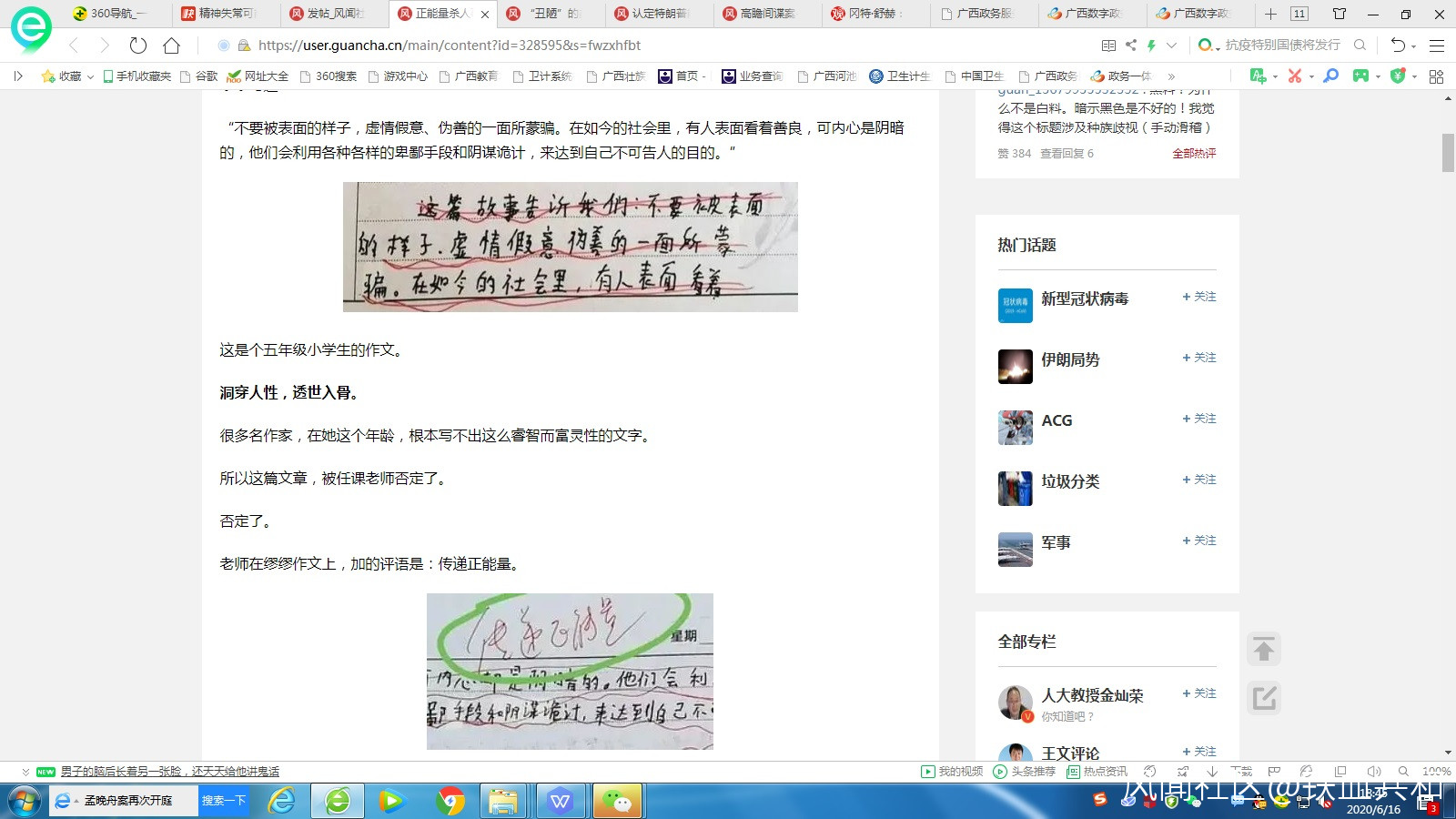Screen dimensions: 1456x819
Task: Reload the page with the refresh icon
Action: 138,45
